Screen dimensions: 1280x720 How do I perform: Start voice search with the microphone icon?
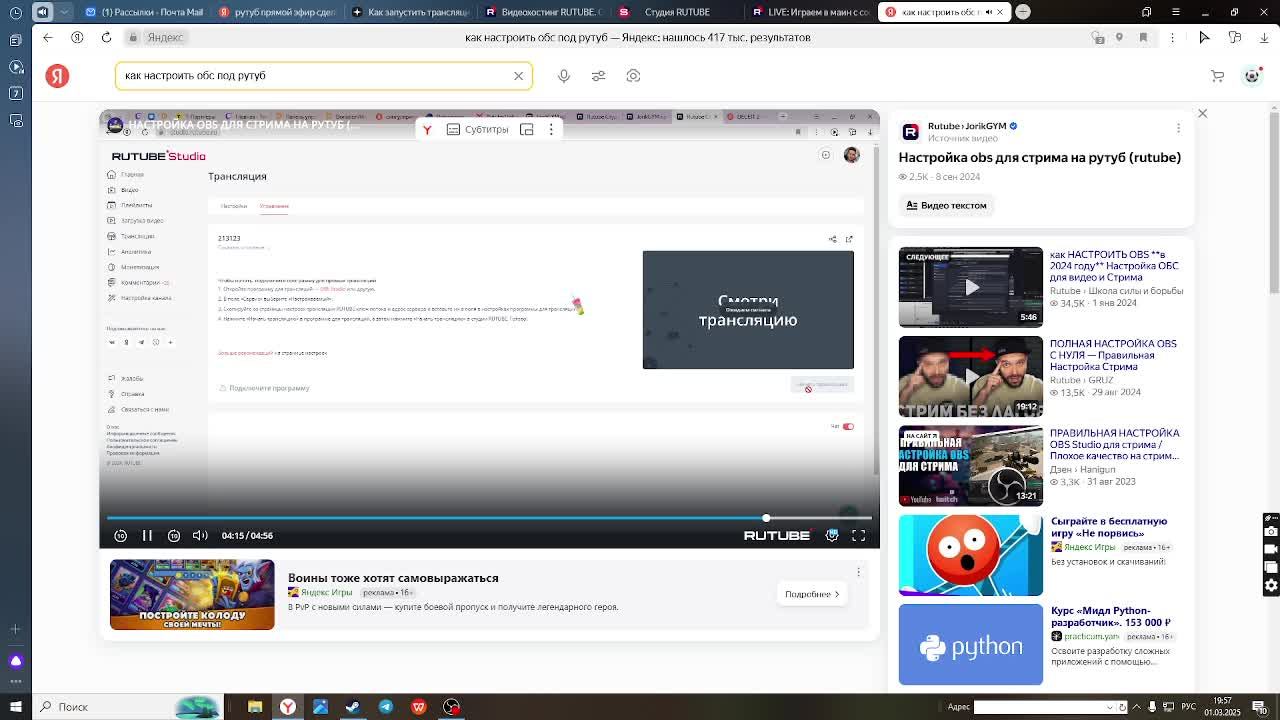pos(564,76)
